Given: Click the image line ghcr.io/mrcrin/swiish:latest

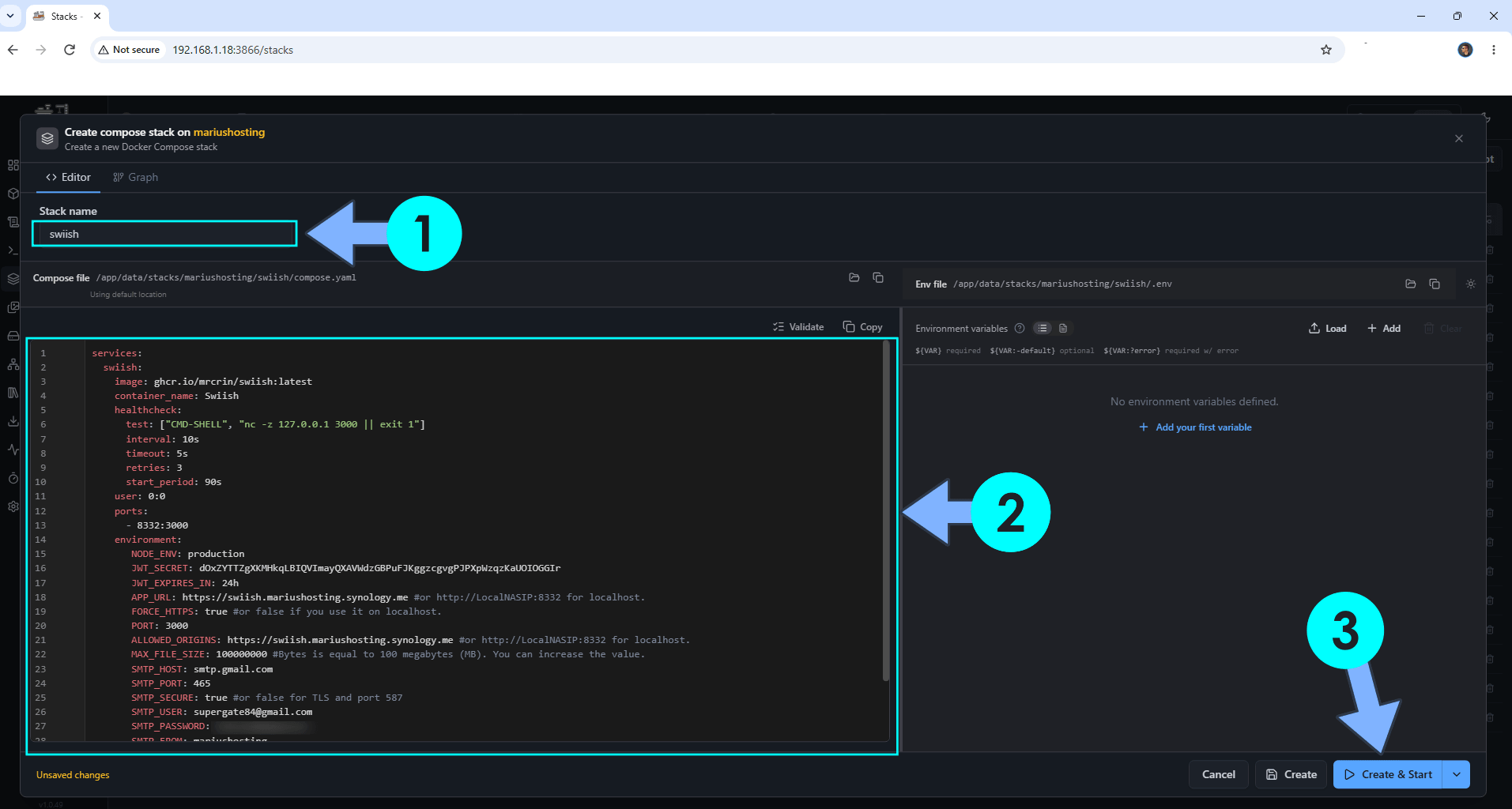Looking at the screenshot, I should click(213, 382).
